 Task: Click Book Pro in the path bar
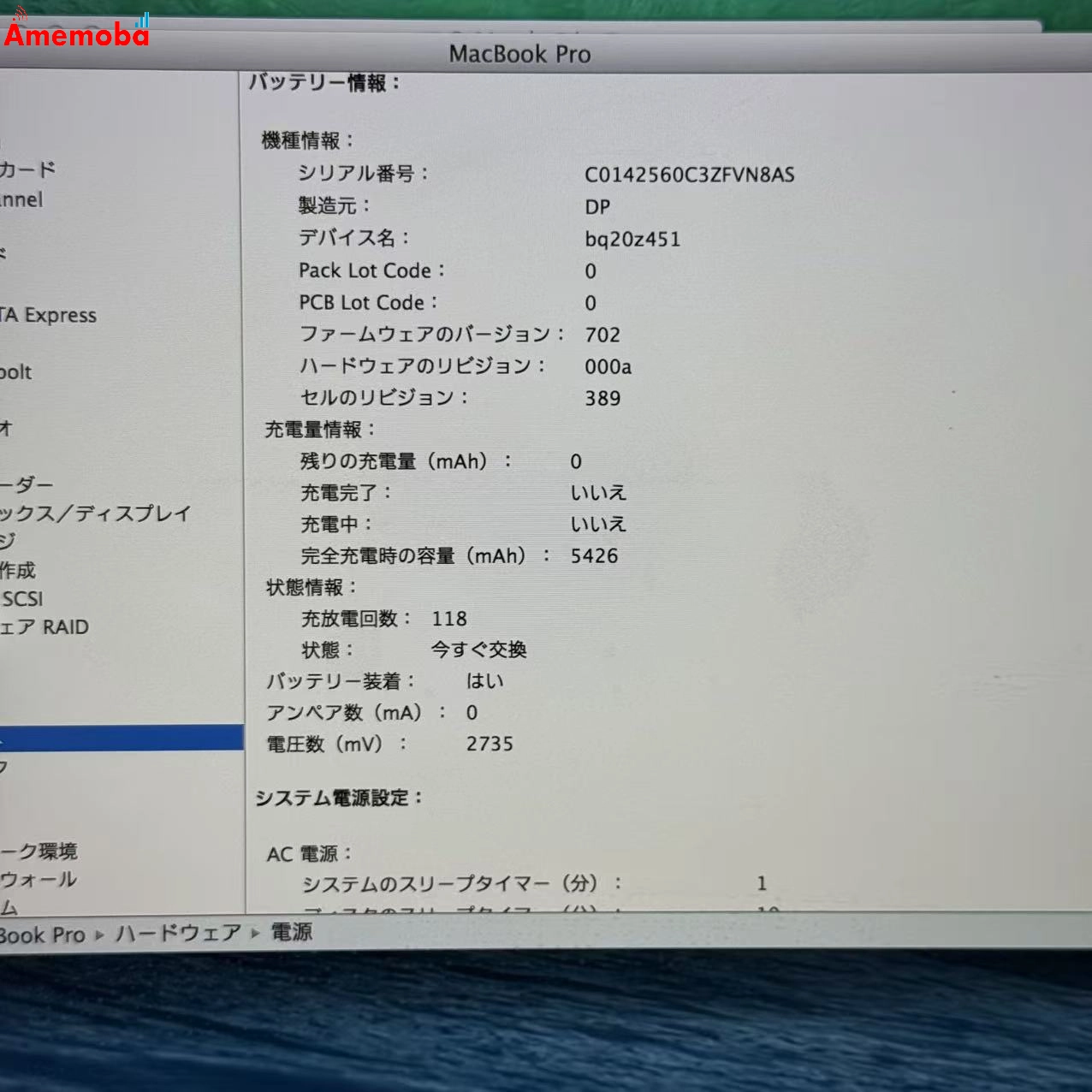[43, 935]
